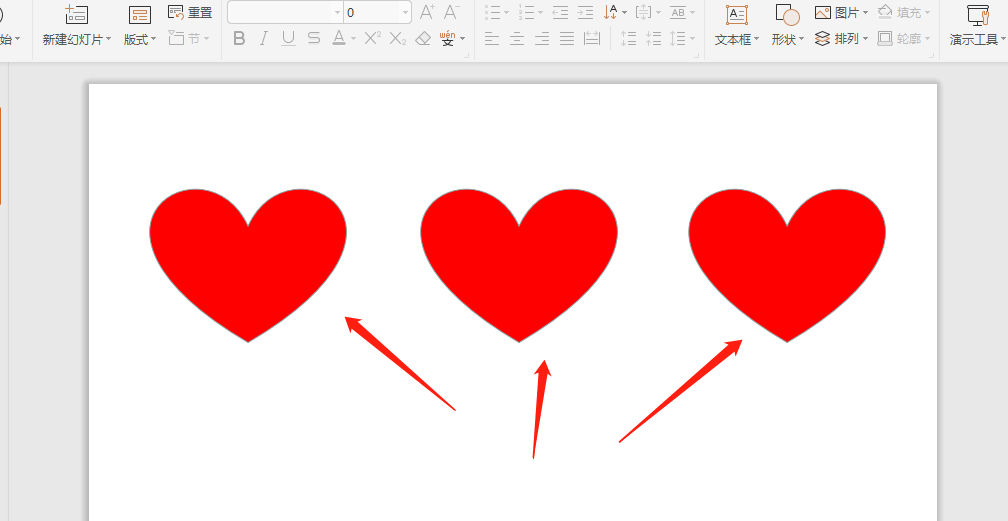Click the New Slide (新建幻灯片) icon
This screenshot has height=521, width=1008.
[76, 14]
